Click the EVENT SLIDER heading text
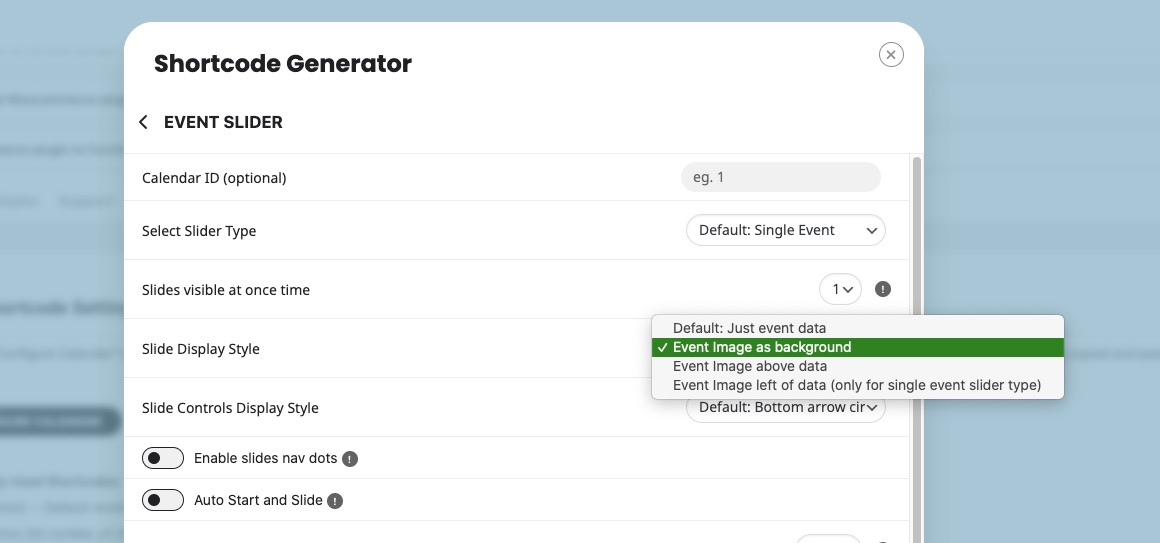 tap(223, 122)
